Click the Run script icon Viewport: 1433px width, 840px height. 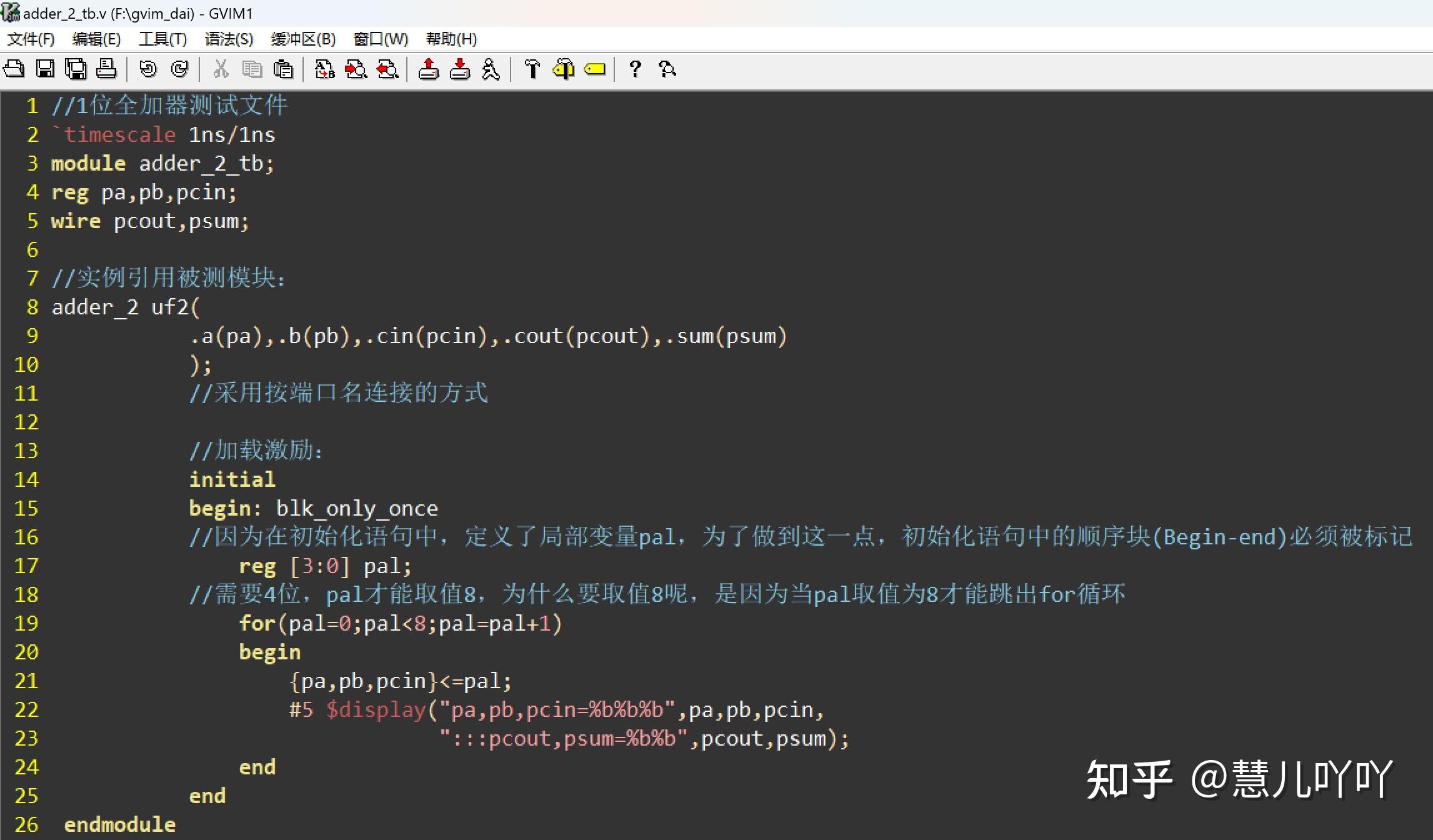coord(491,69)
